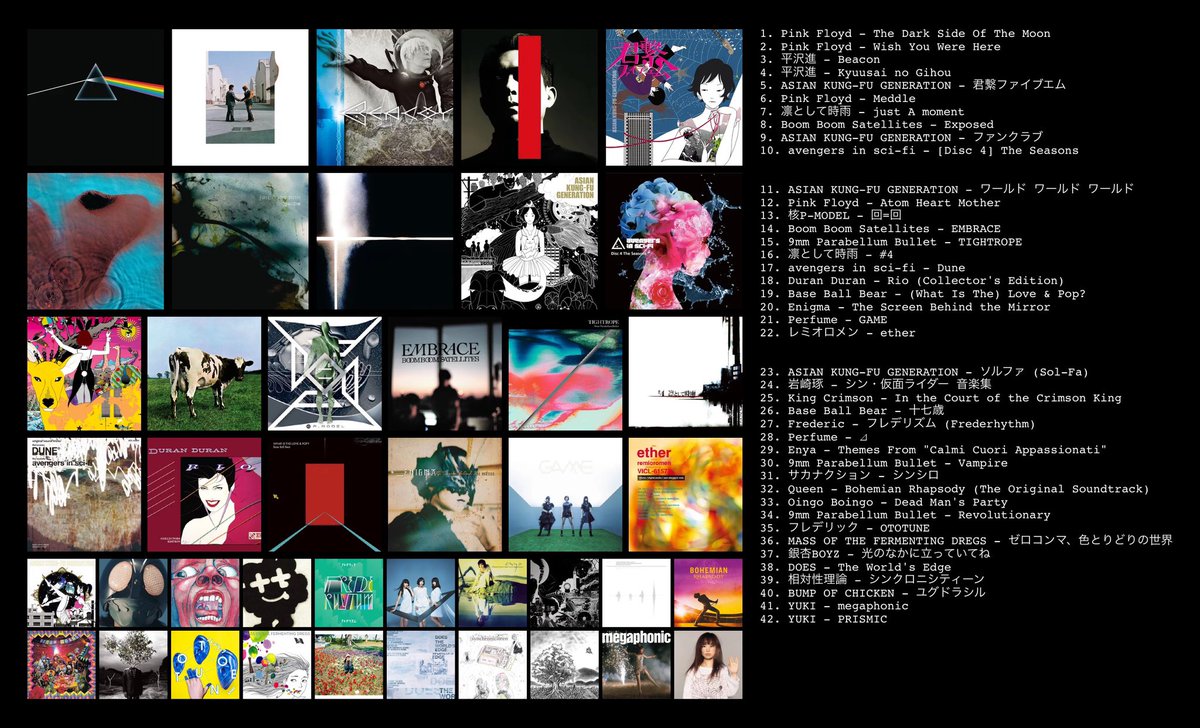The width and height of the screenshot is (1200, 728).
Task: Select the Enigma Screen Behind the Mirror cover
Action: click(x=445, y=494)
